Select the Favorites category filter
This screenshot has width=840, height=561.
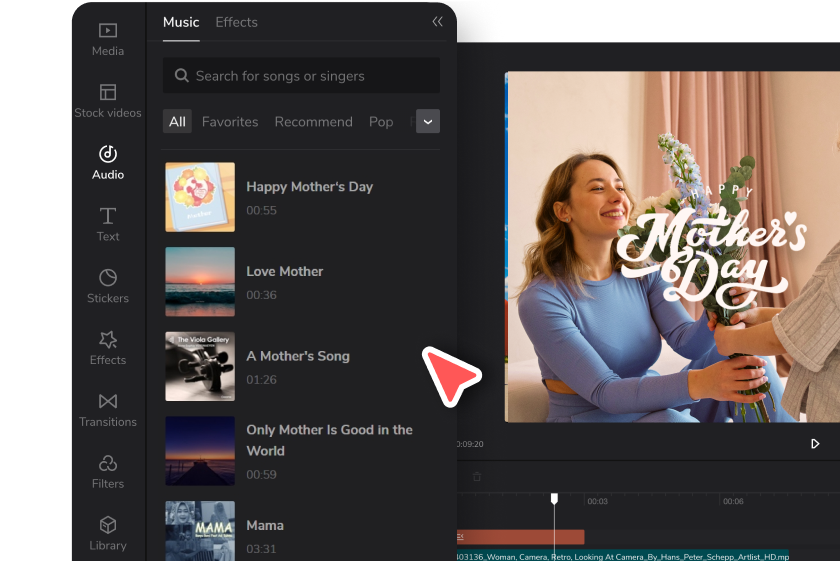coord(230,122)
